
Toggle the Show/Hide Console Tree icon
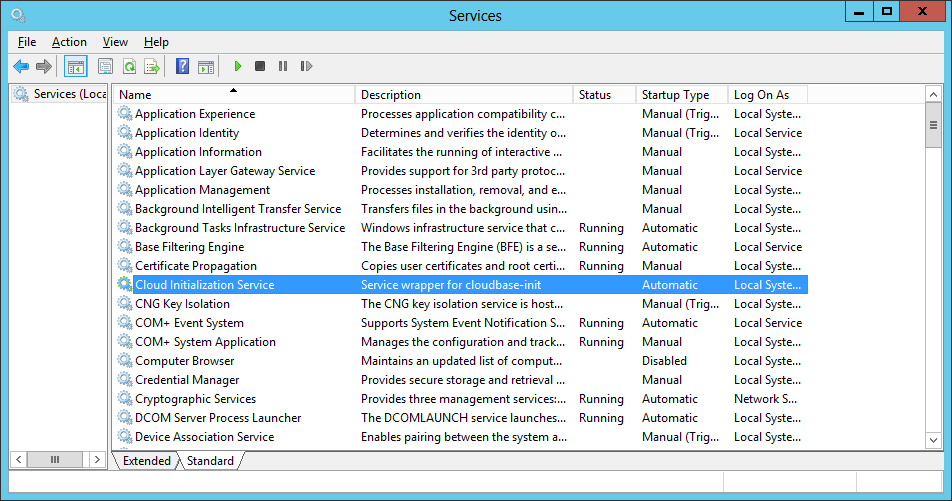tap(76, 66)
